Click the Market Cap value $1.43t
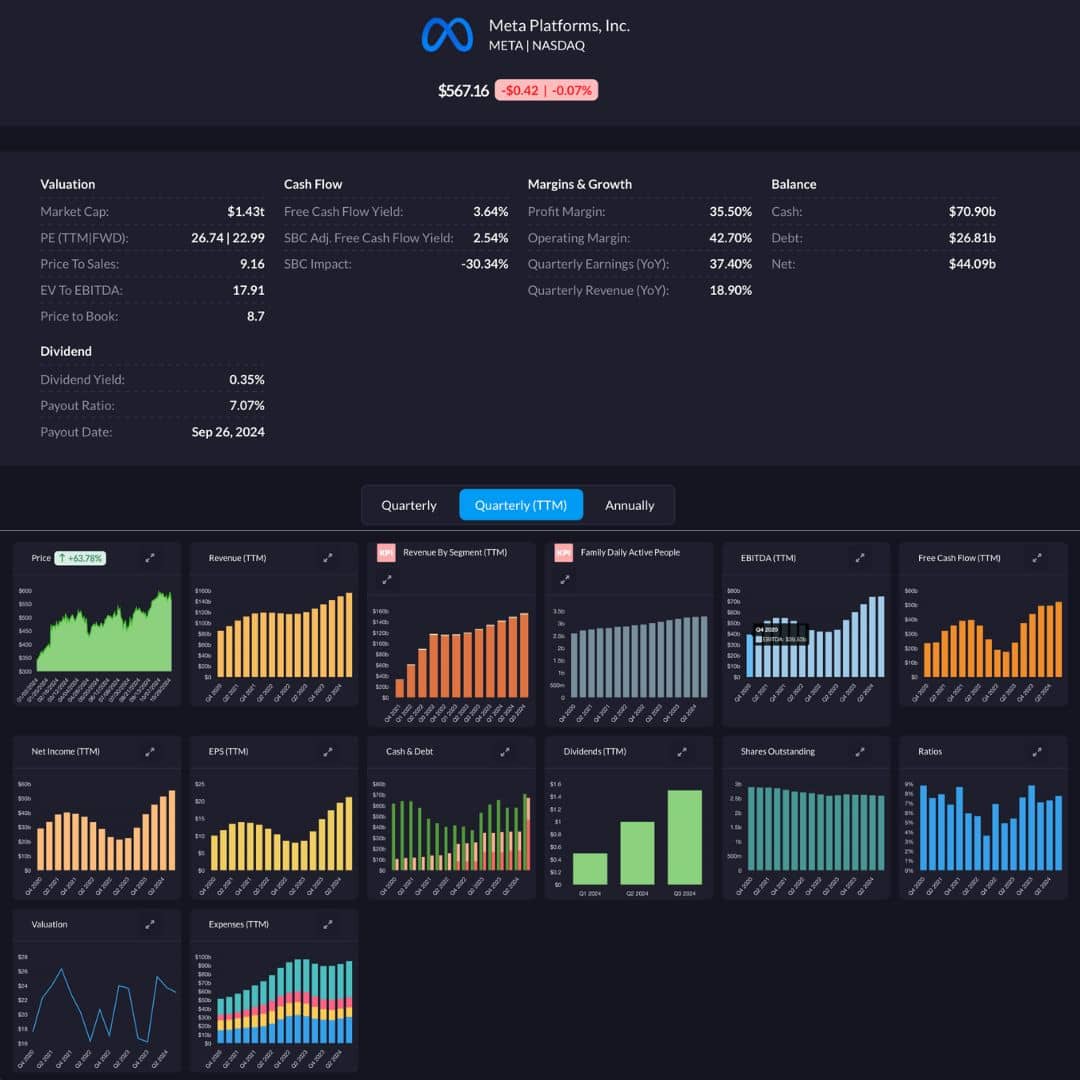The image size is (1080, 1080). [x=246, y=211]
